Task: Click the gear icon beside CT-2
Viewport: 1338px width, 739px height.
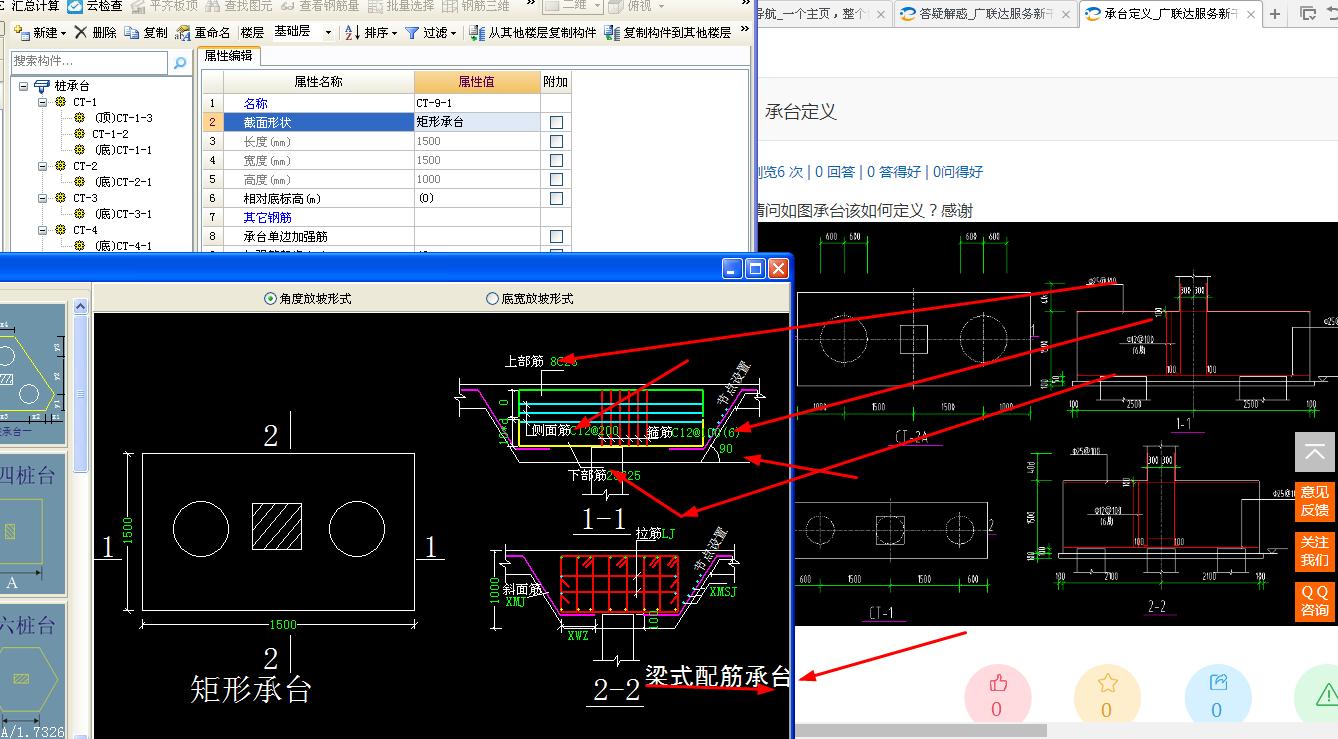Action: click(x=61, y=166)
